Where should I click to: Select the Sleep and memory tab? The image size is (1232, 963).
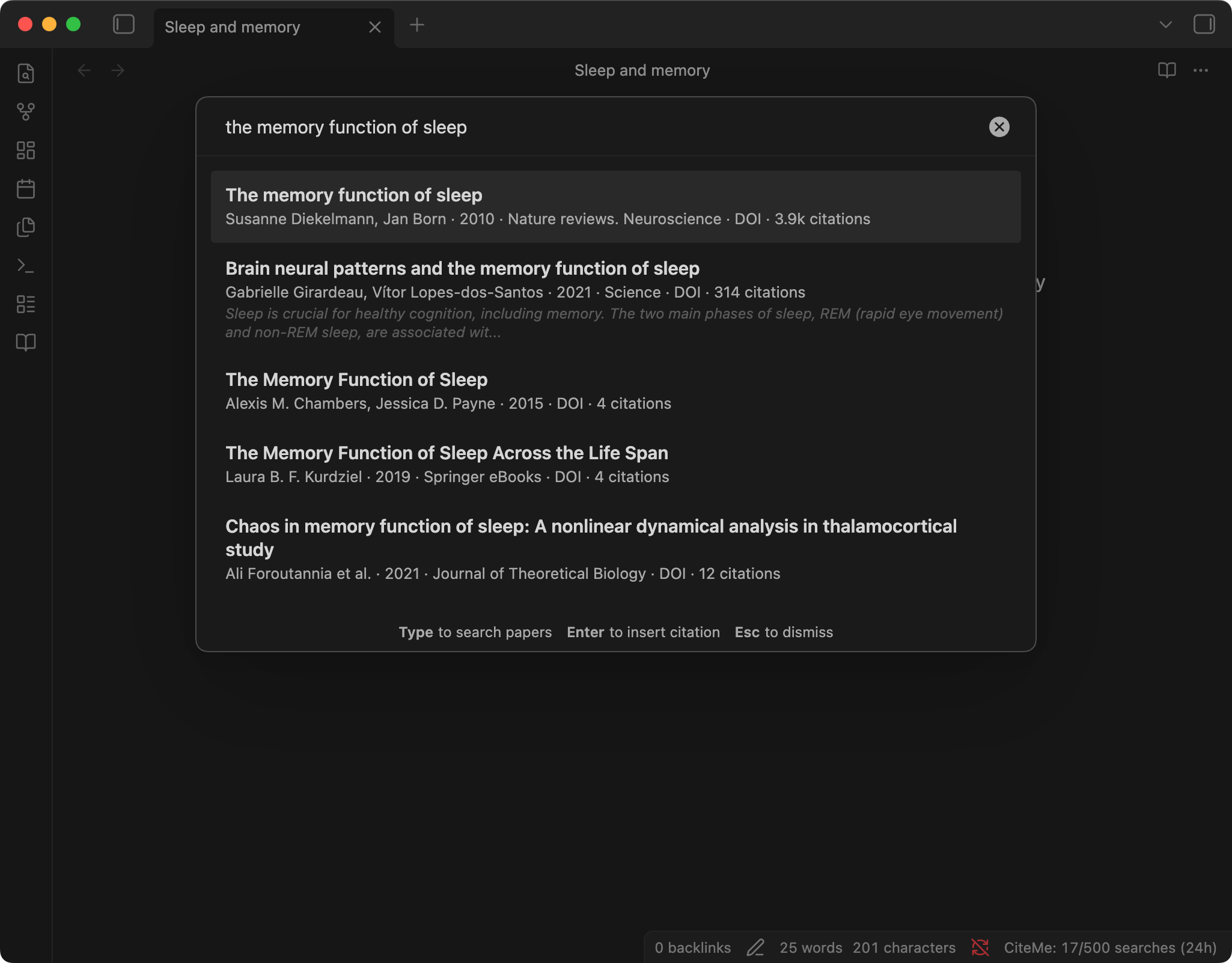pyautogui.click(x=274, y=27)
